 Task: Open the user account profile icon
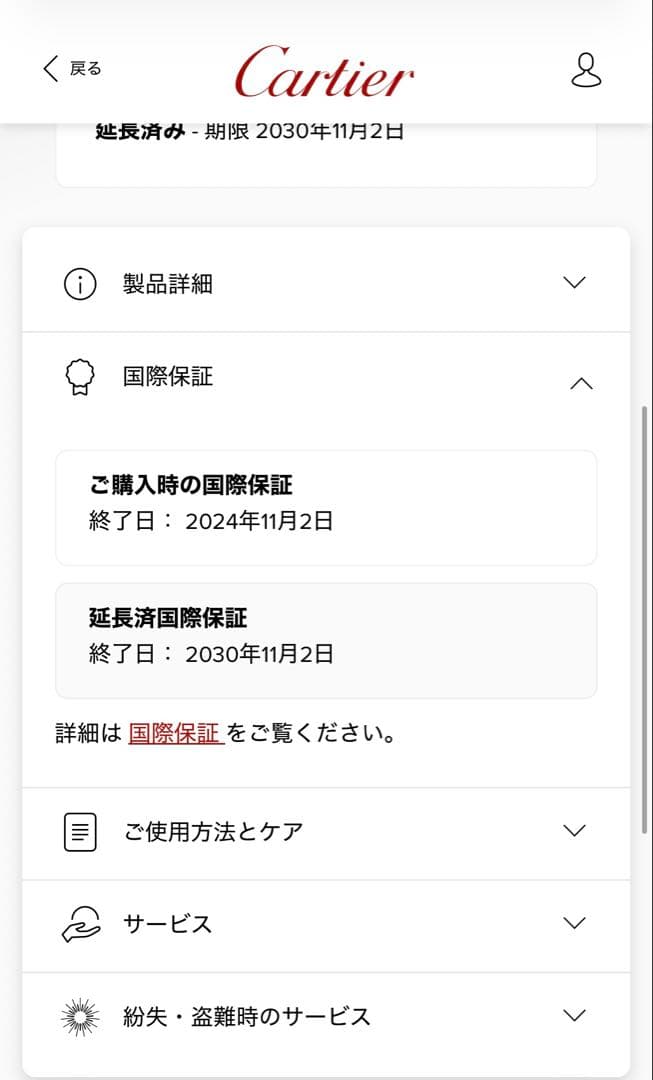586,69
